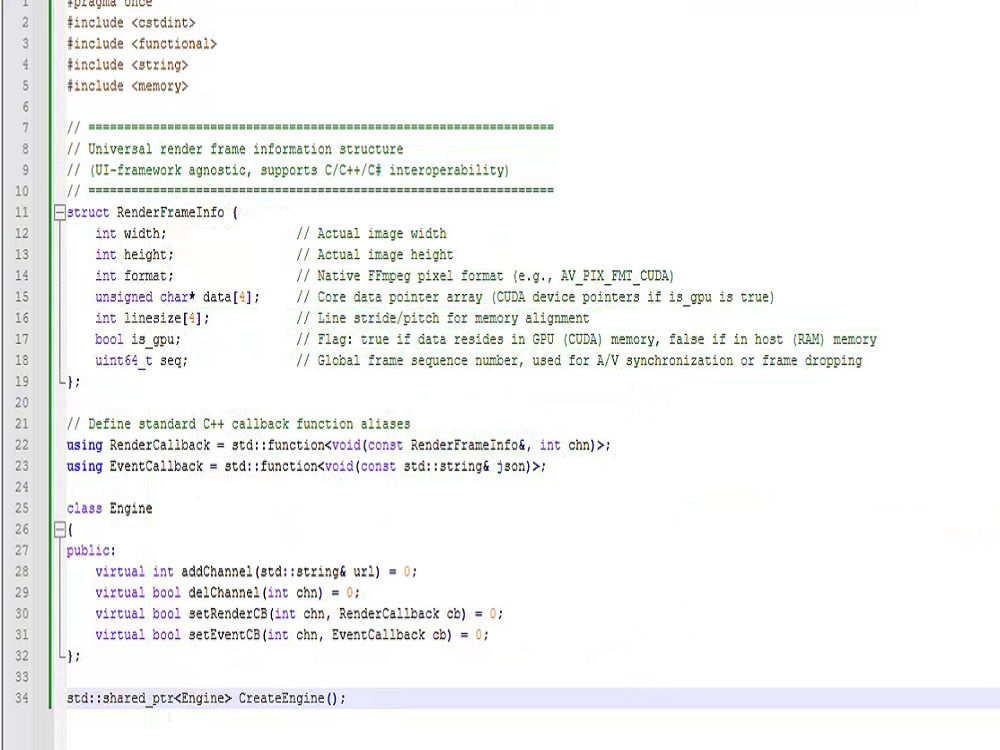The image size is (1000, 750).
Task: Click line number 11 in gutter
Action: (x=22, y=212)
